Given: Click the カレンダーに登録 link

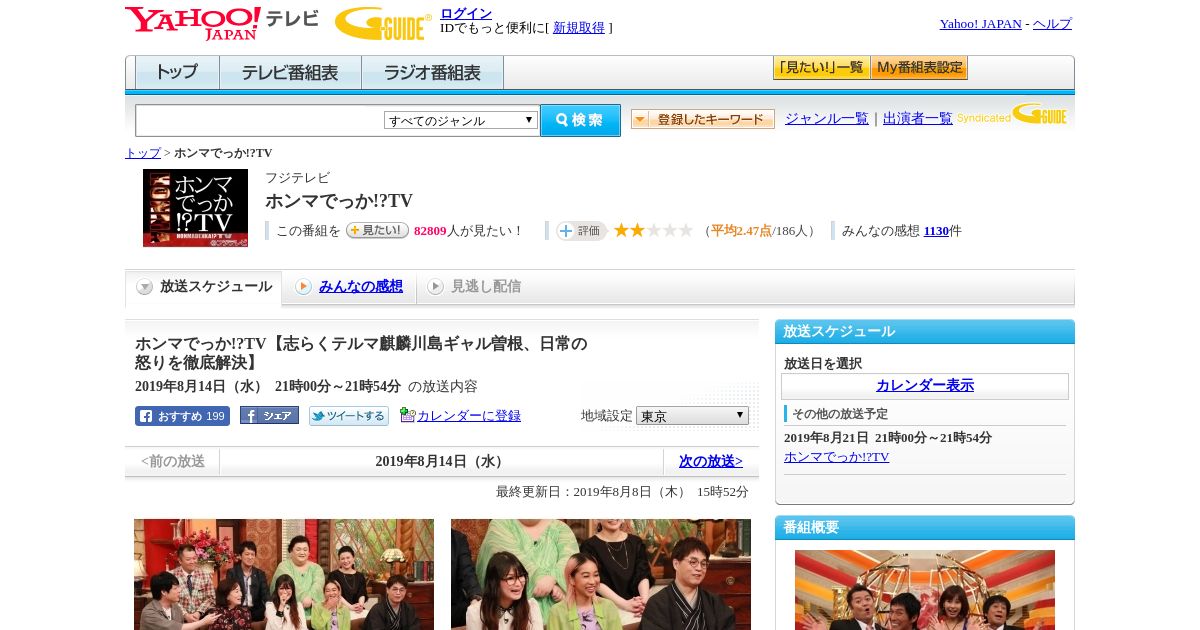Looking at the screenshot, I should pos(469,416).
